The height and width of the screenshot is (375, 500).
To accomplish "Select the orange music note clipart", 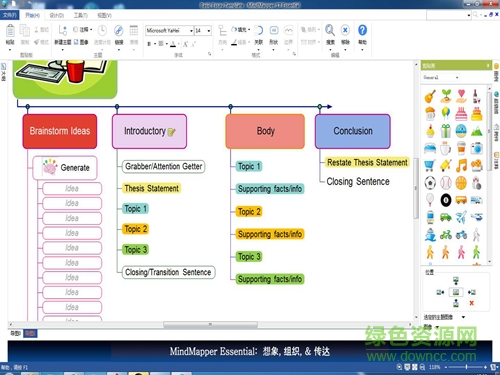I will pos(461,165).
